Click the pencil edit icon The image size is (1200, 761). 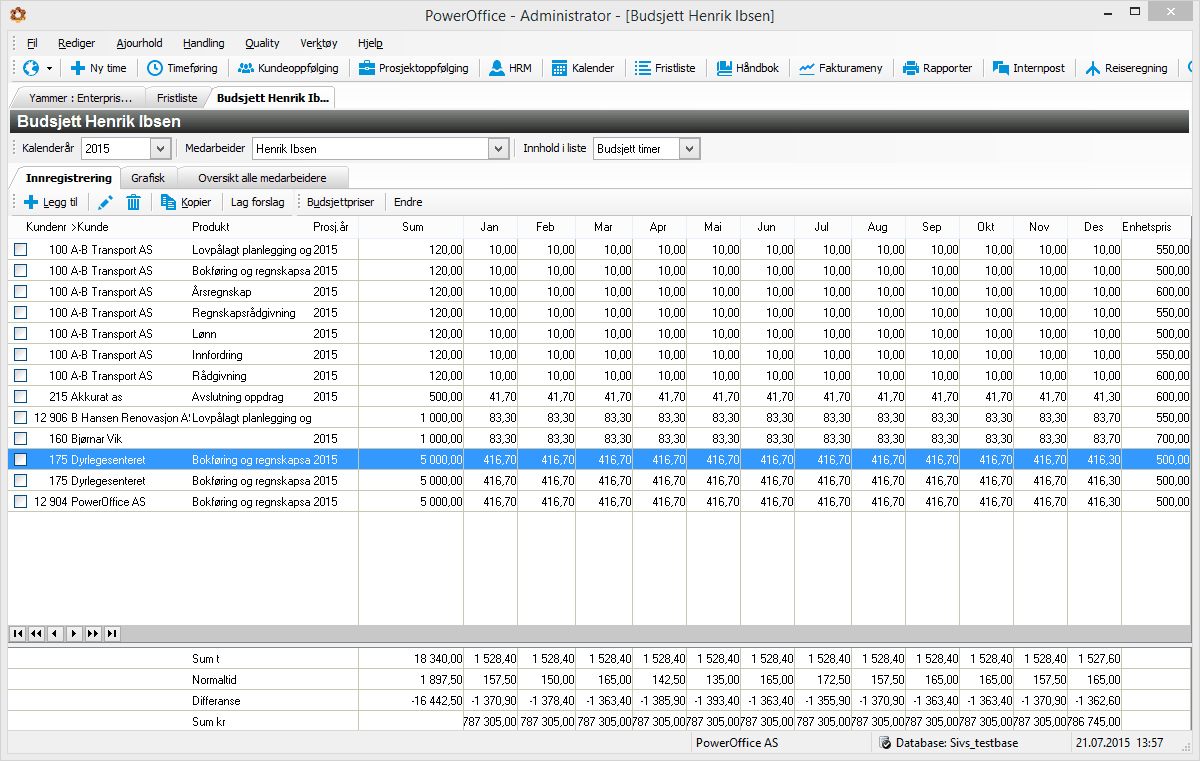pyautogui.click(x=105, y=202)
